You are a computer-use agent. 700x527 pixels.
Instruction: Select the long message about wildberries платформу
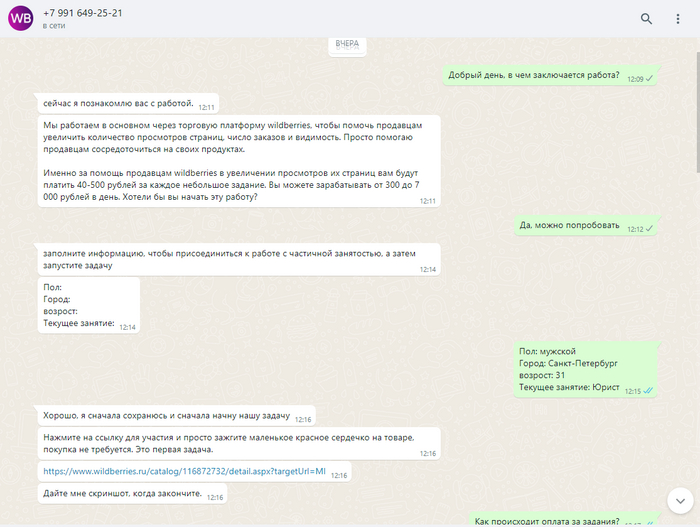239,161
